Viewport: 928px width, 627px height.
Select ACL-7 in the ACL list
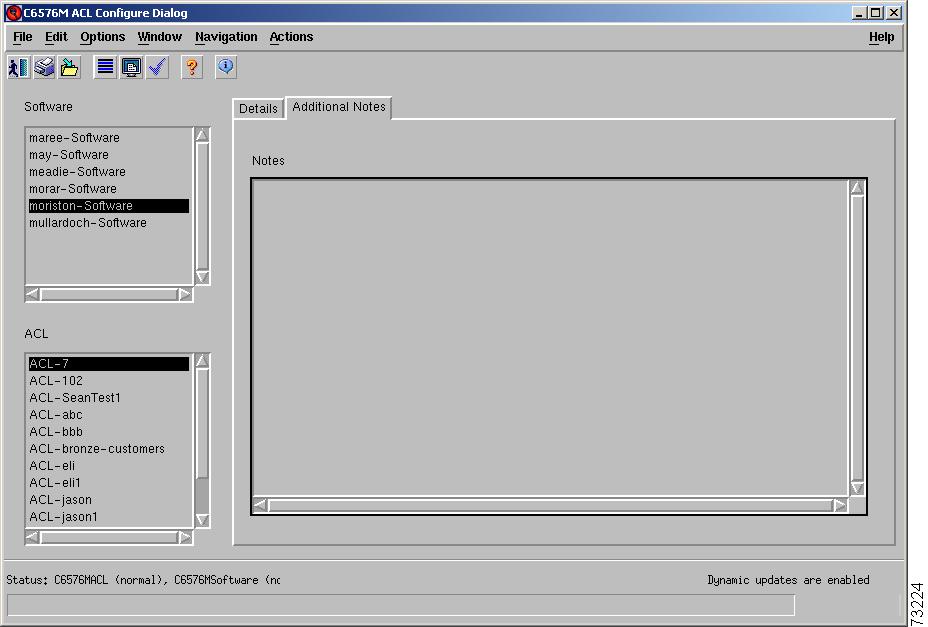pos(109,364)
